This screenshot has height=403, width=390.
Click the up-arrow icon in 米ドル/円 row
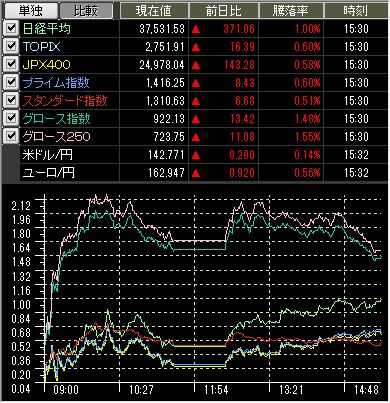pyautogui.click(x=196, y=155)
